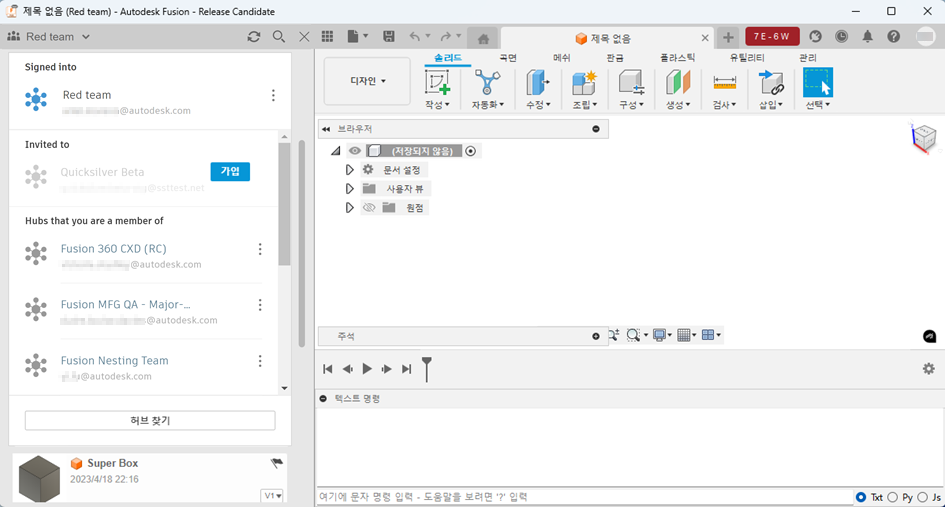Go to the Home tab icon

pos(483,39)
